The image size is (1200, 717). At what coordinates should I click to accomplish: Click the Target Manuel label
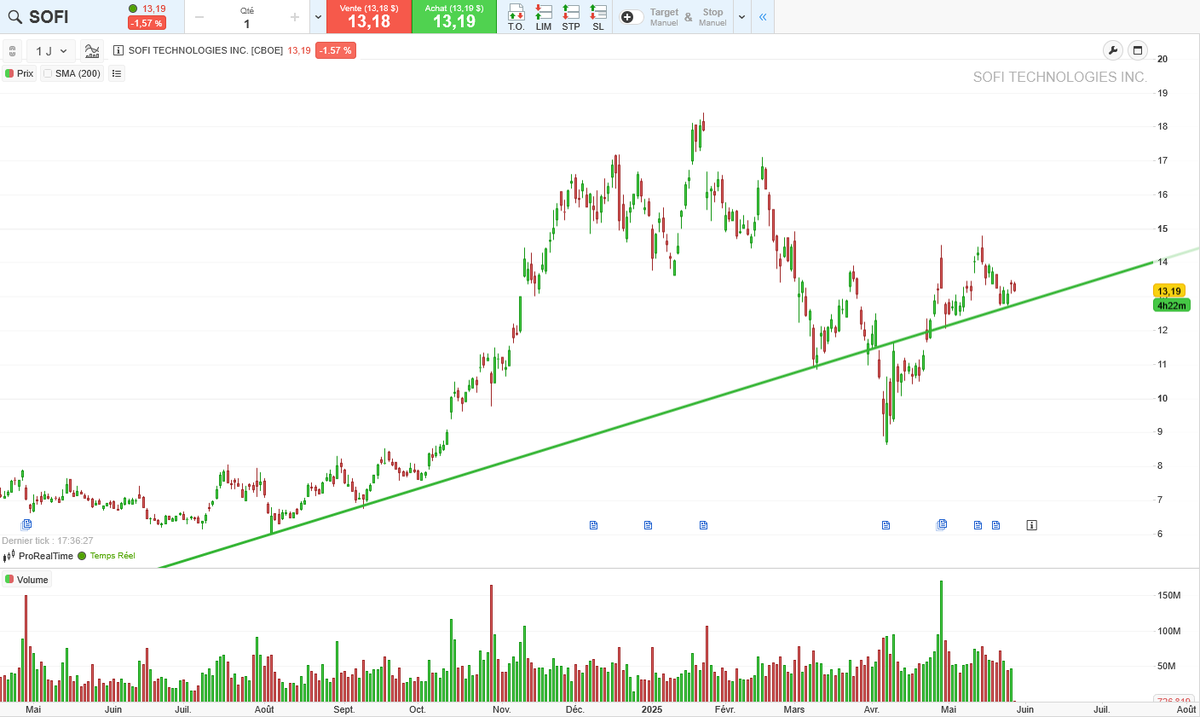pos(664,17)
